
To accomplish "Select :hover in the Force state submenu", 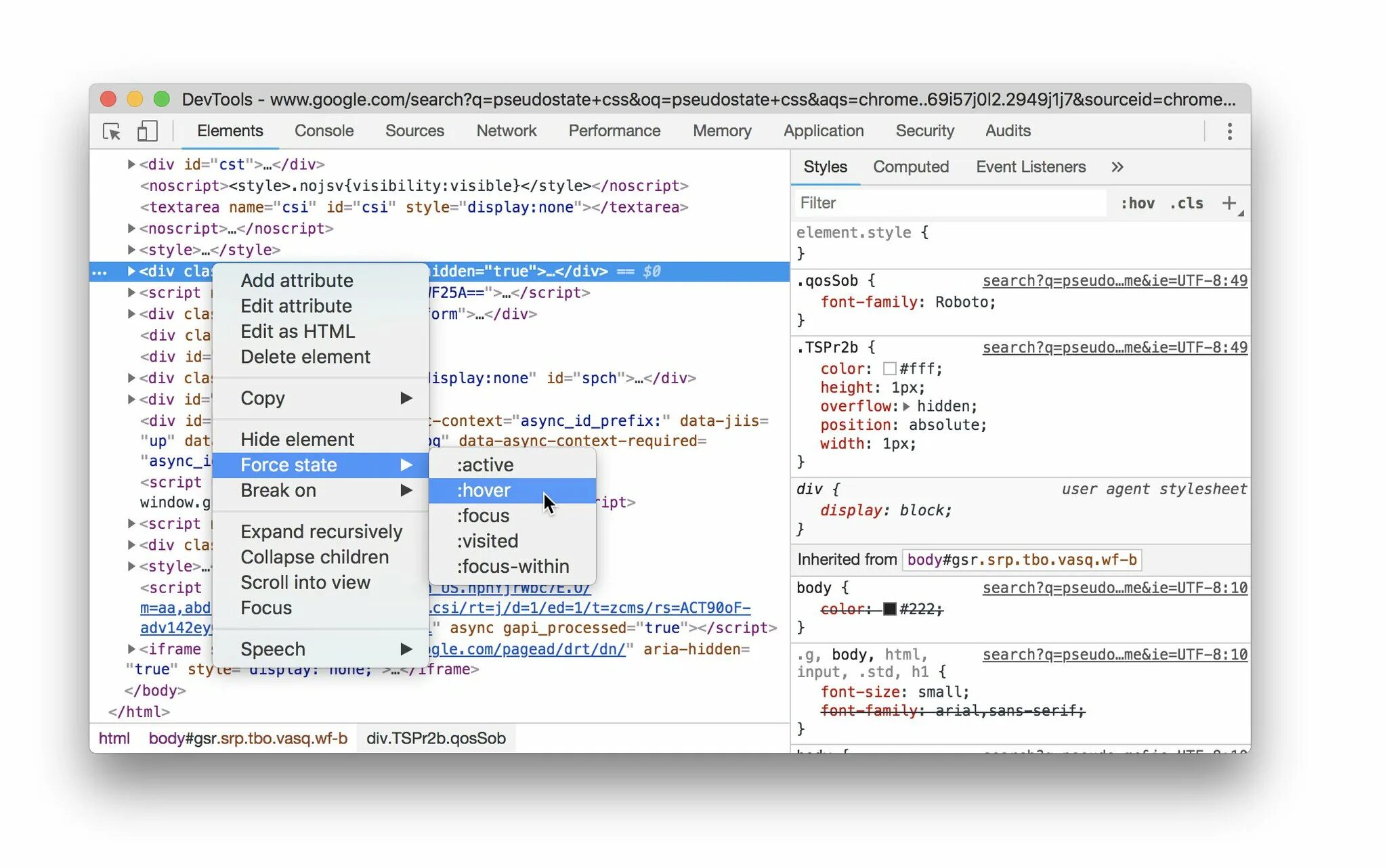I will point(484,490).
